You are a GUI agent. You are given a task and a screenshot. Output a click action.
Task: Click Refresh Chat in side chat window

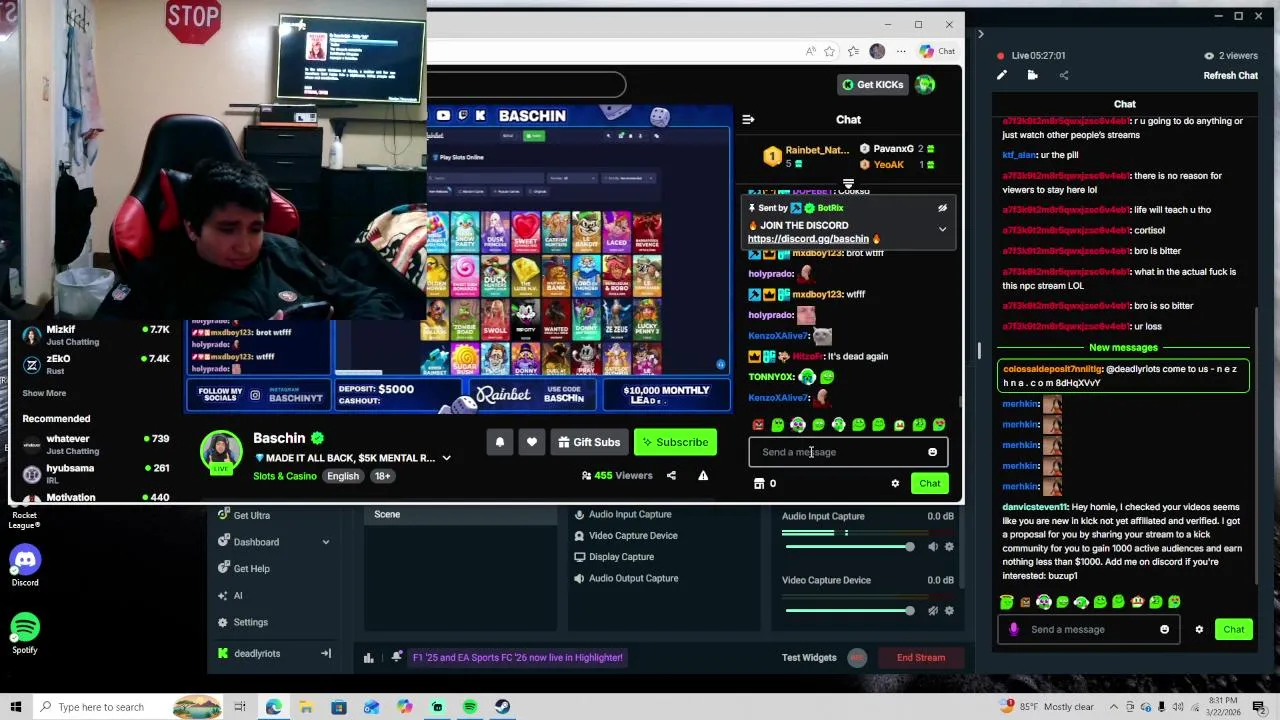click(x=1231, y=76)
